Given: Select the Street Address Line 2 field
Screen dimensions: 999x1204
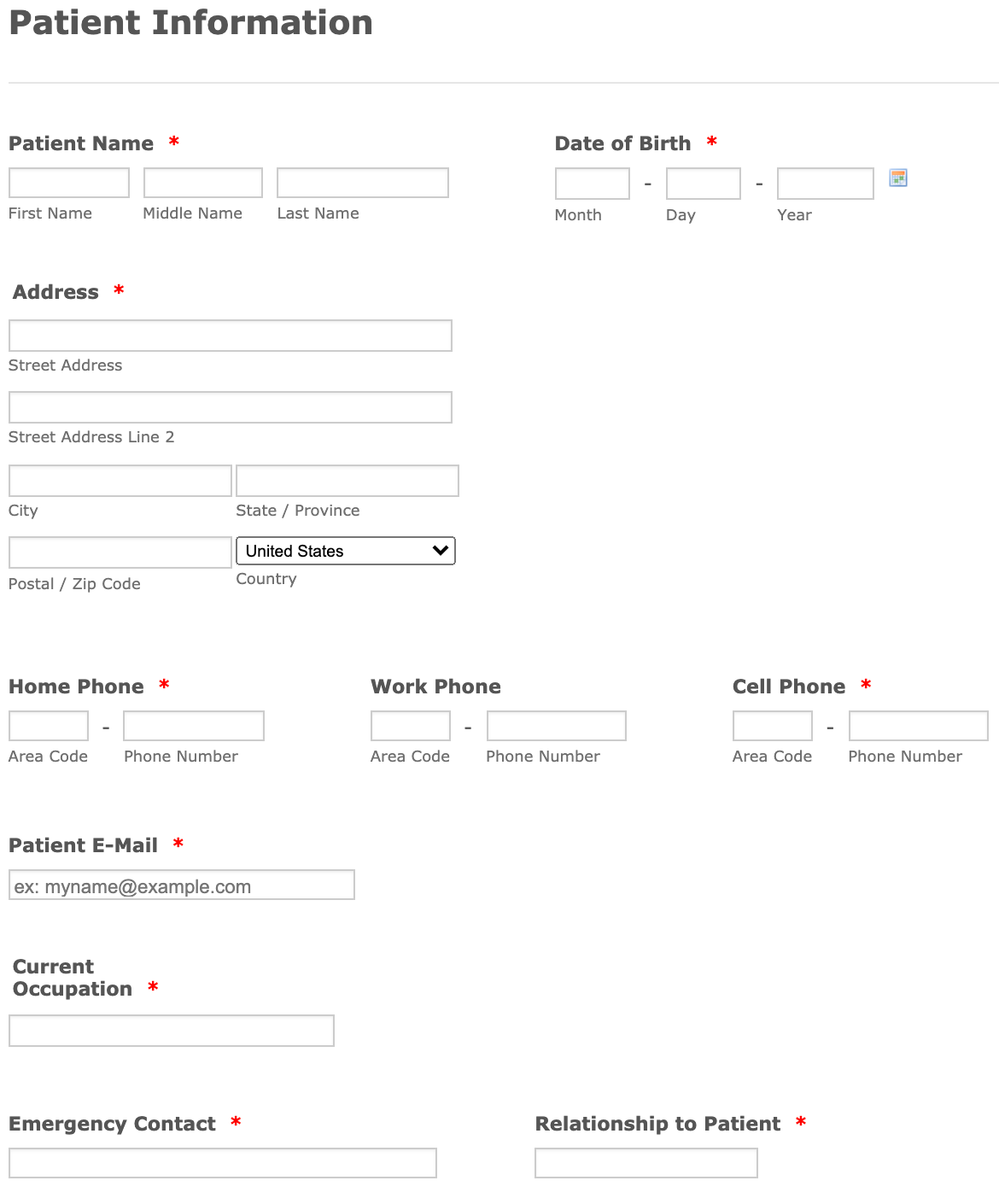Looking at the screenshot, I should 230,407.
